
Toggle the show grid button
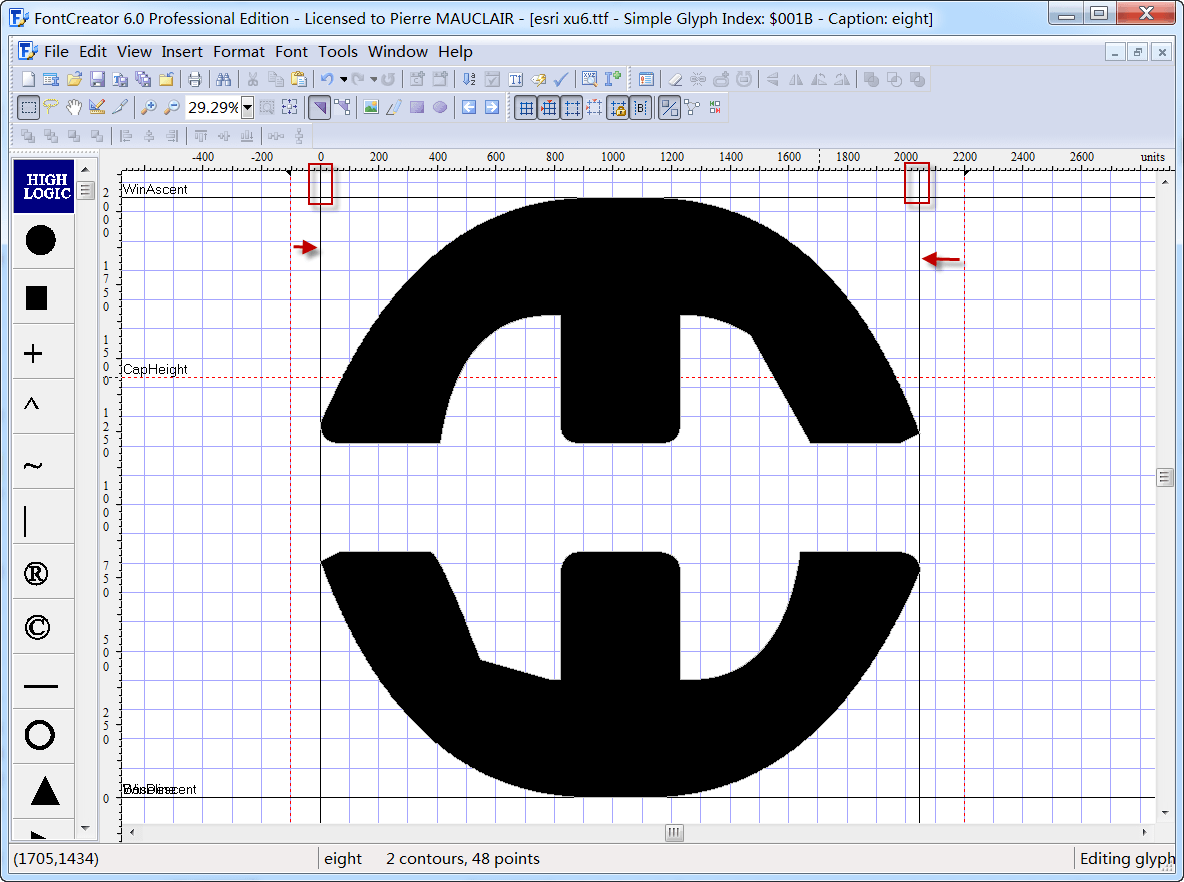tap(526, 108)
